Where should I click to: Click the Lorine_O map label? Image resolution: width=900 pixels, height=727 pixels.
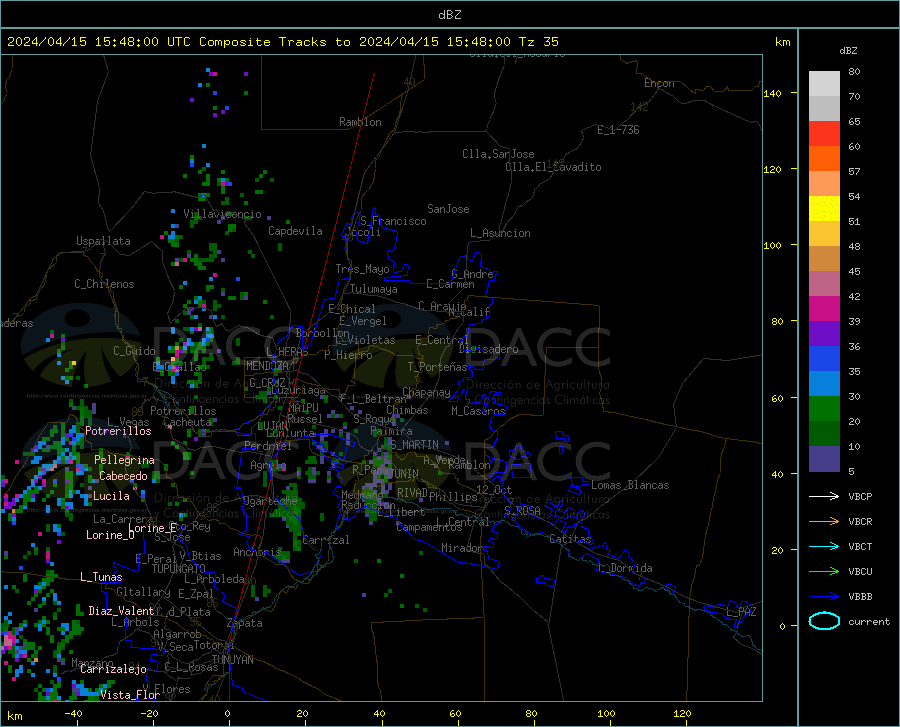tap(110, 535)
